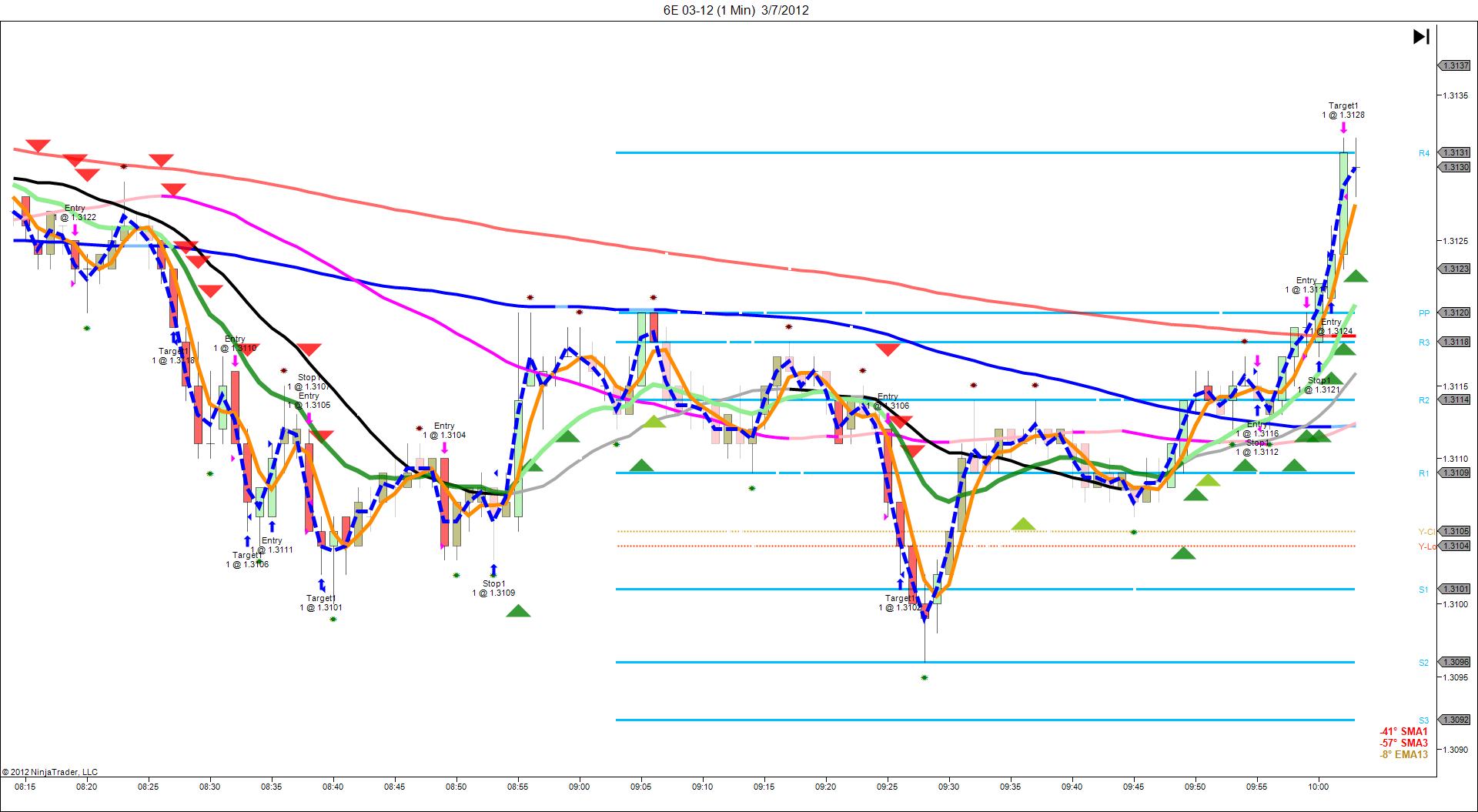The width and height of the screenshot is (1478, 812).
Task: Click the 1.3125 price axis tick label
Action: pyautogui.click(x=1456, y=241)
